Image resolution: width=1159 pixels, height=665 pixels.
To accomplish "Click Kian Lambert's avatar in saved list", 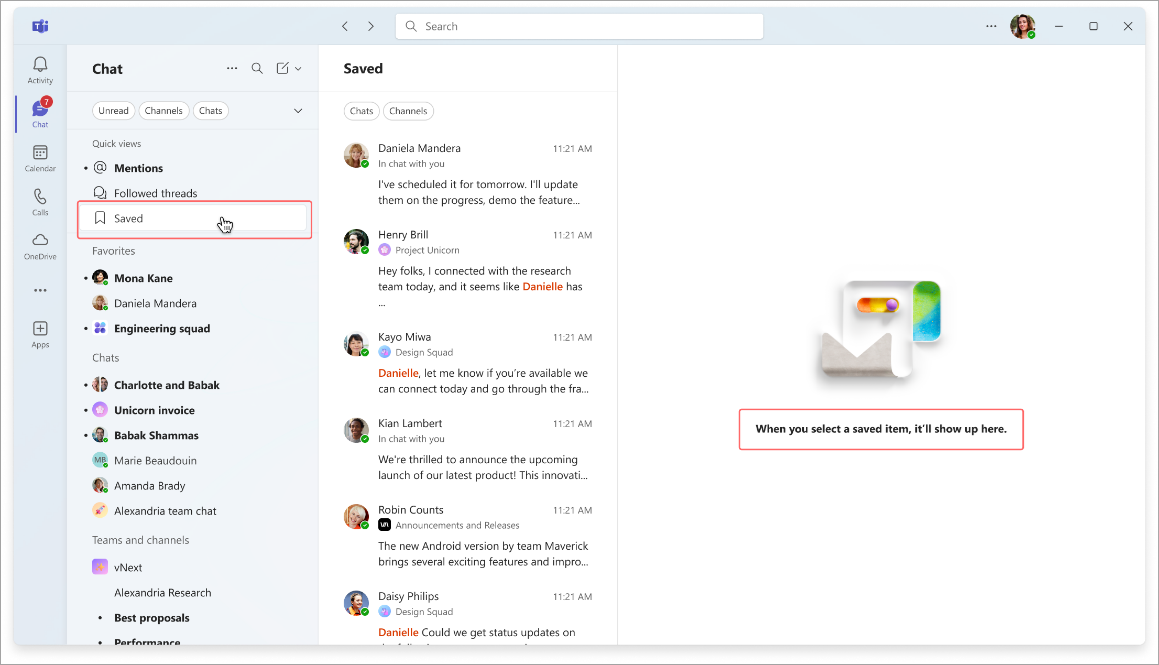I will click(x=356, y=431).
